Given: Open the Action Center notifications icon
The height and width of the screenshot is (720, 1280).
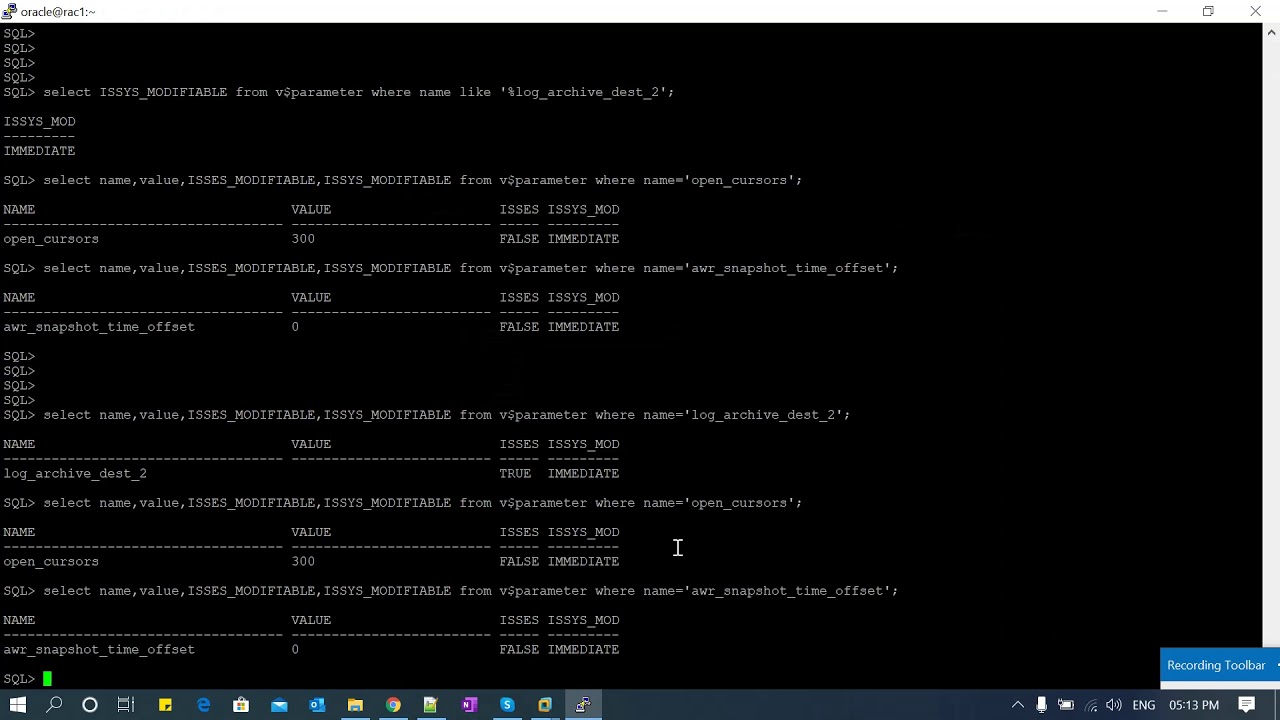Looking at the screenshot, I should (x=1247, y=705).
